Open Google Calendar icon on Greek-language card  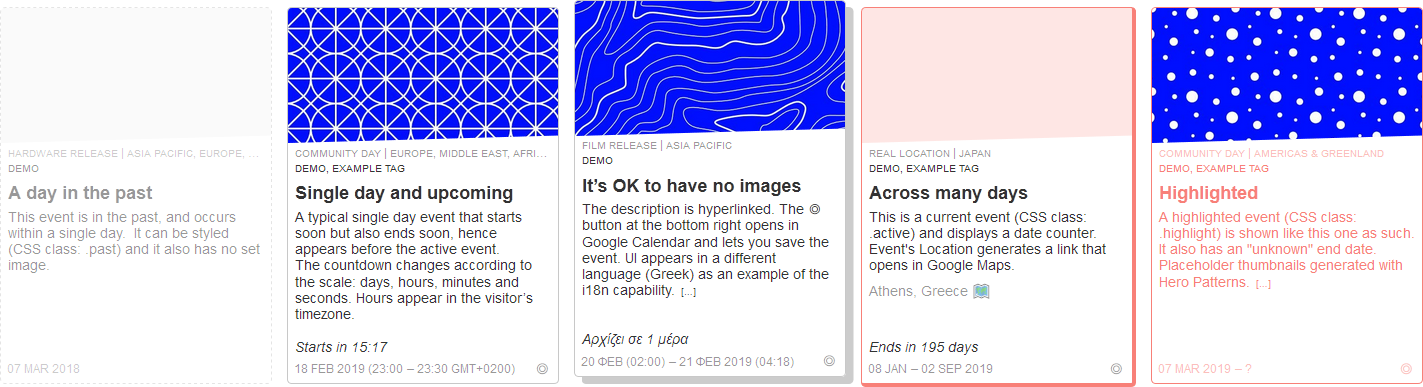point(829,361)
